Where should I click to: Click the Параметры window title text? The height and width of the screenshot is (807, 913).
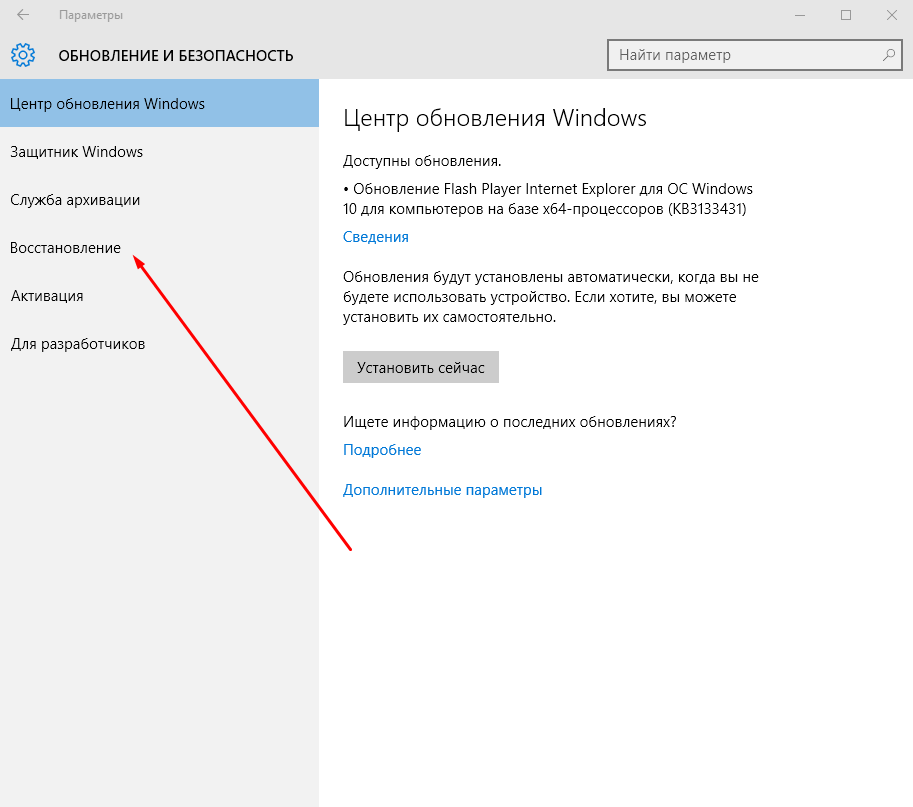(91, 15)
